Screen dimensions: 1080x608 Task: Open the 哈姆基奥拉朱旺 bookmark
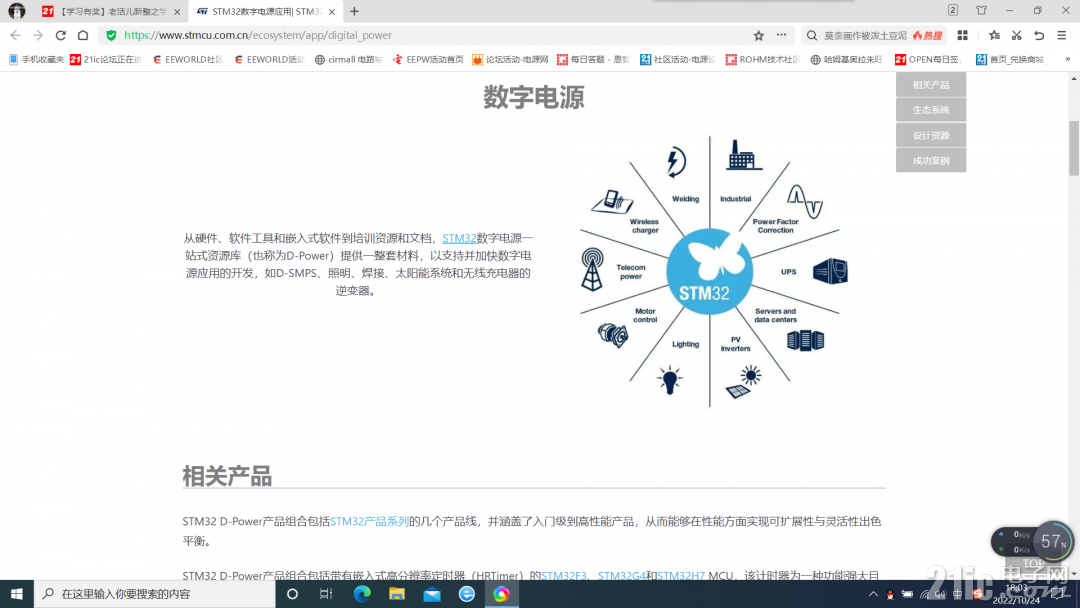pyautogui.click(x=847, y=60)
